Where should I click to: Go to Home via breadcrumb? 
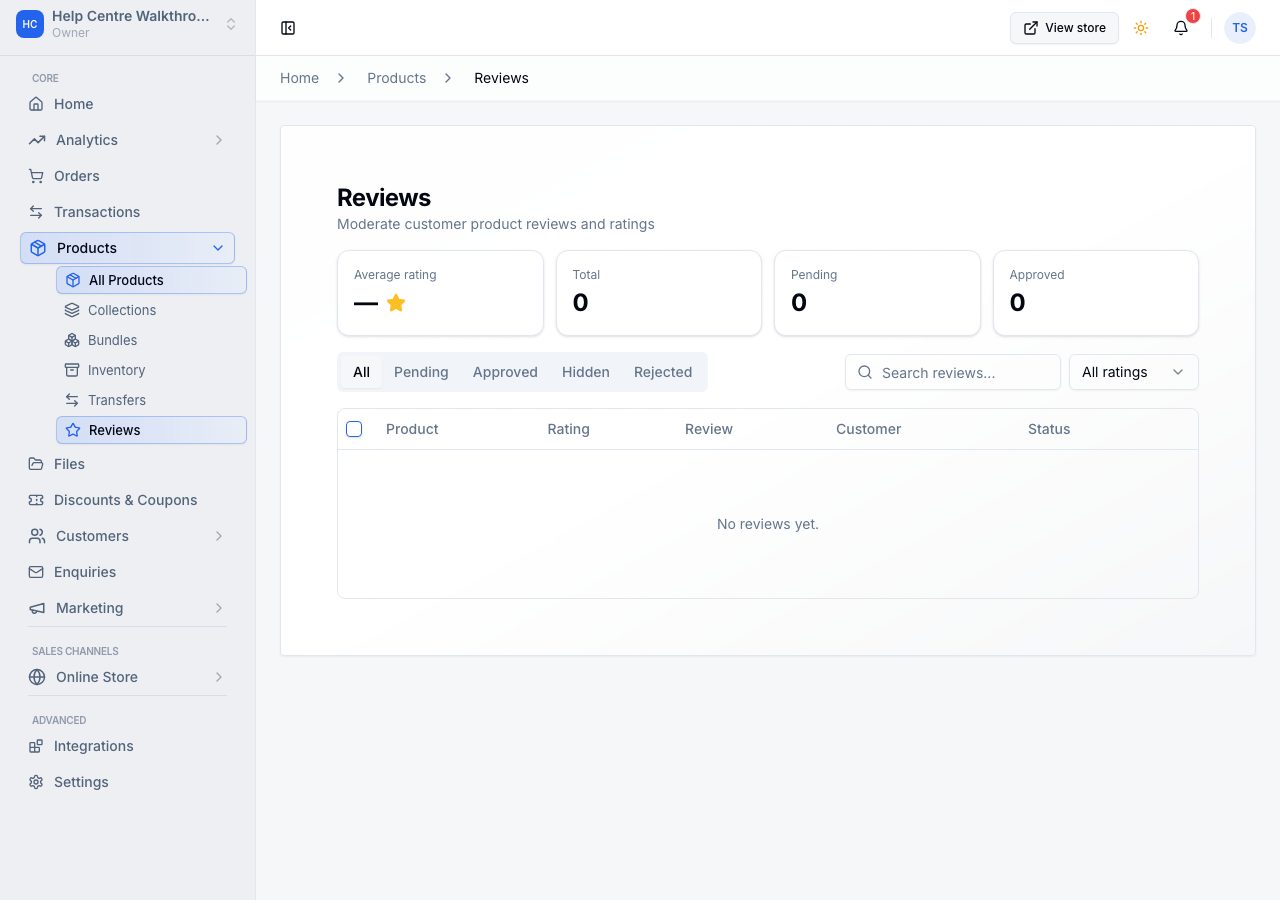(299, 78)
